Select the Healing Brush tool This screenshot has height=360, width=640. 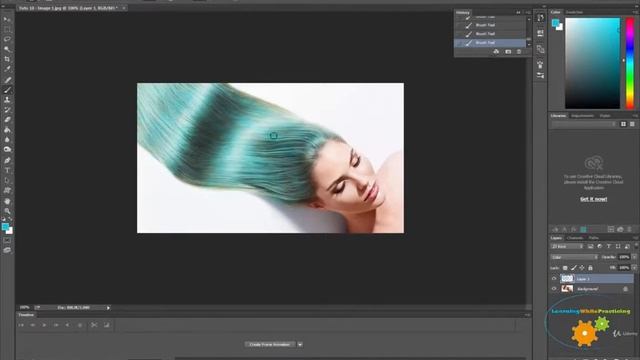(x=7, y=80)
